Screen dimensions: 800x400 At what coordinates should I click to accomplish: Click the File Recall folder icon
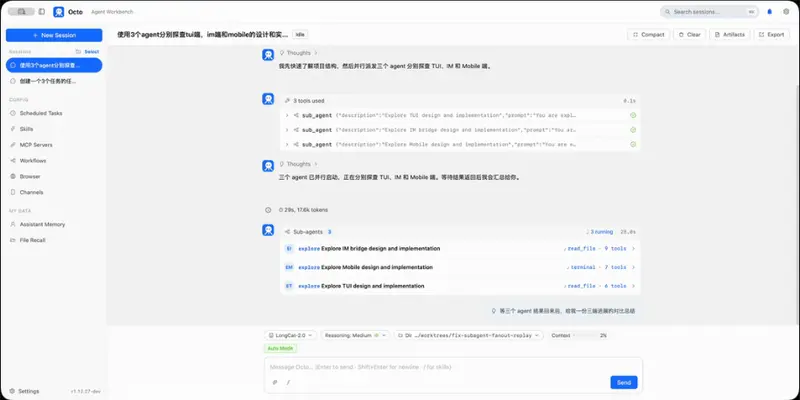(x=13, y=240)
